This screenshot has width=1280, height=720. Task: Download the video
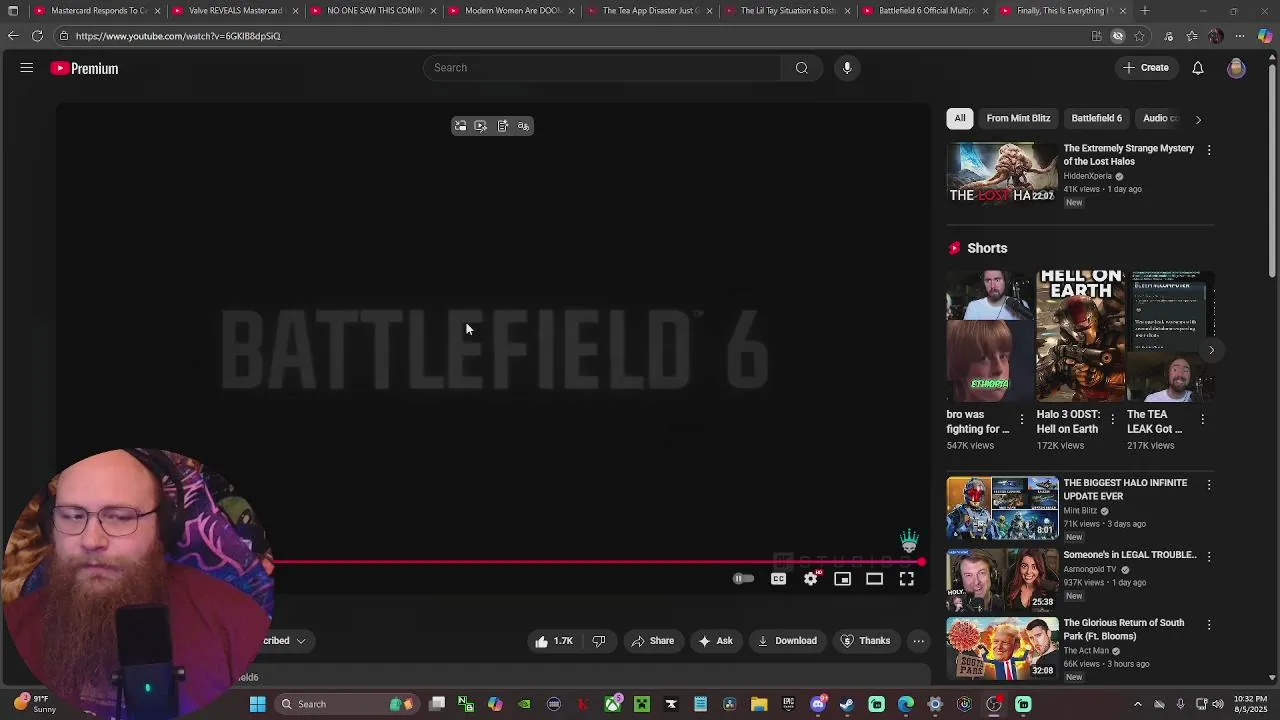787,641
